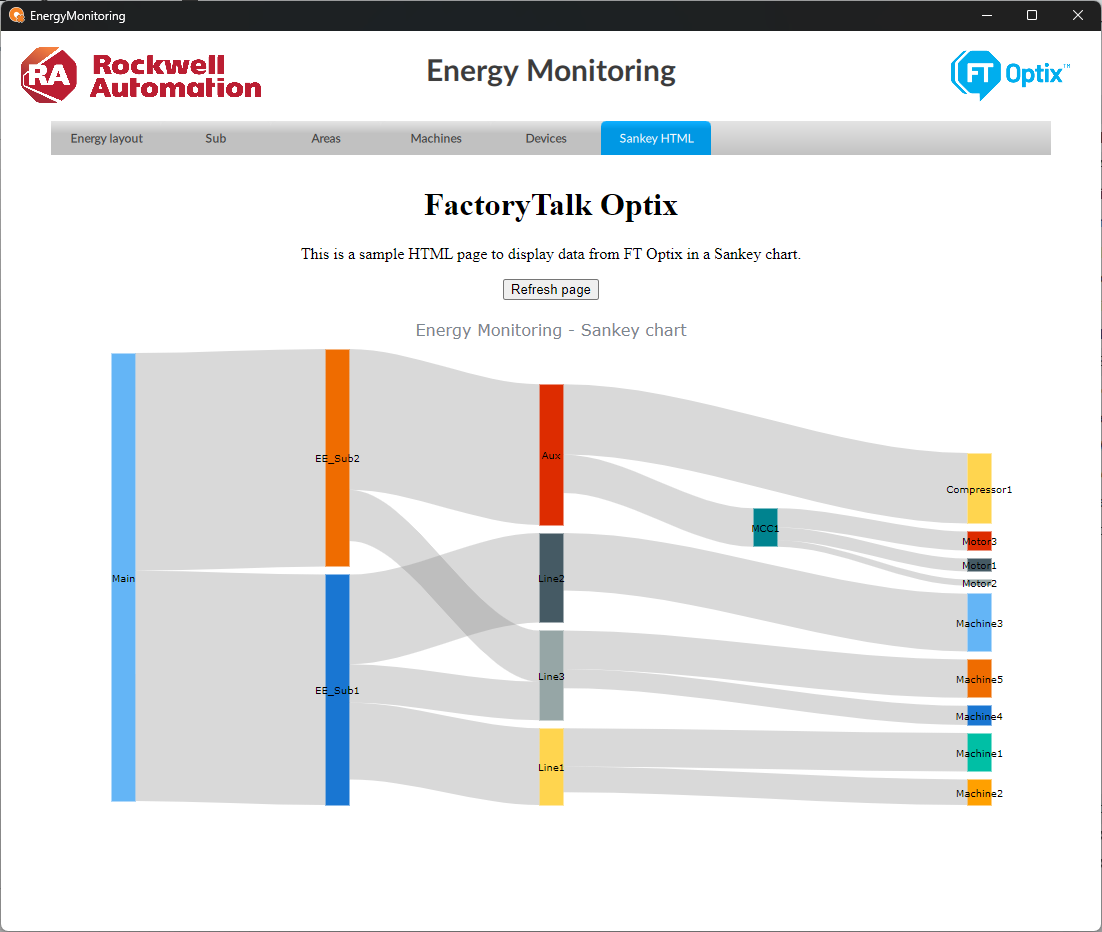
Task: Click the Rockwell Automation logo
Action: pos(141,75)
